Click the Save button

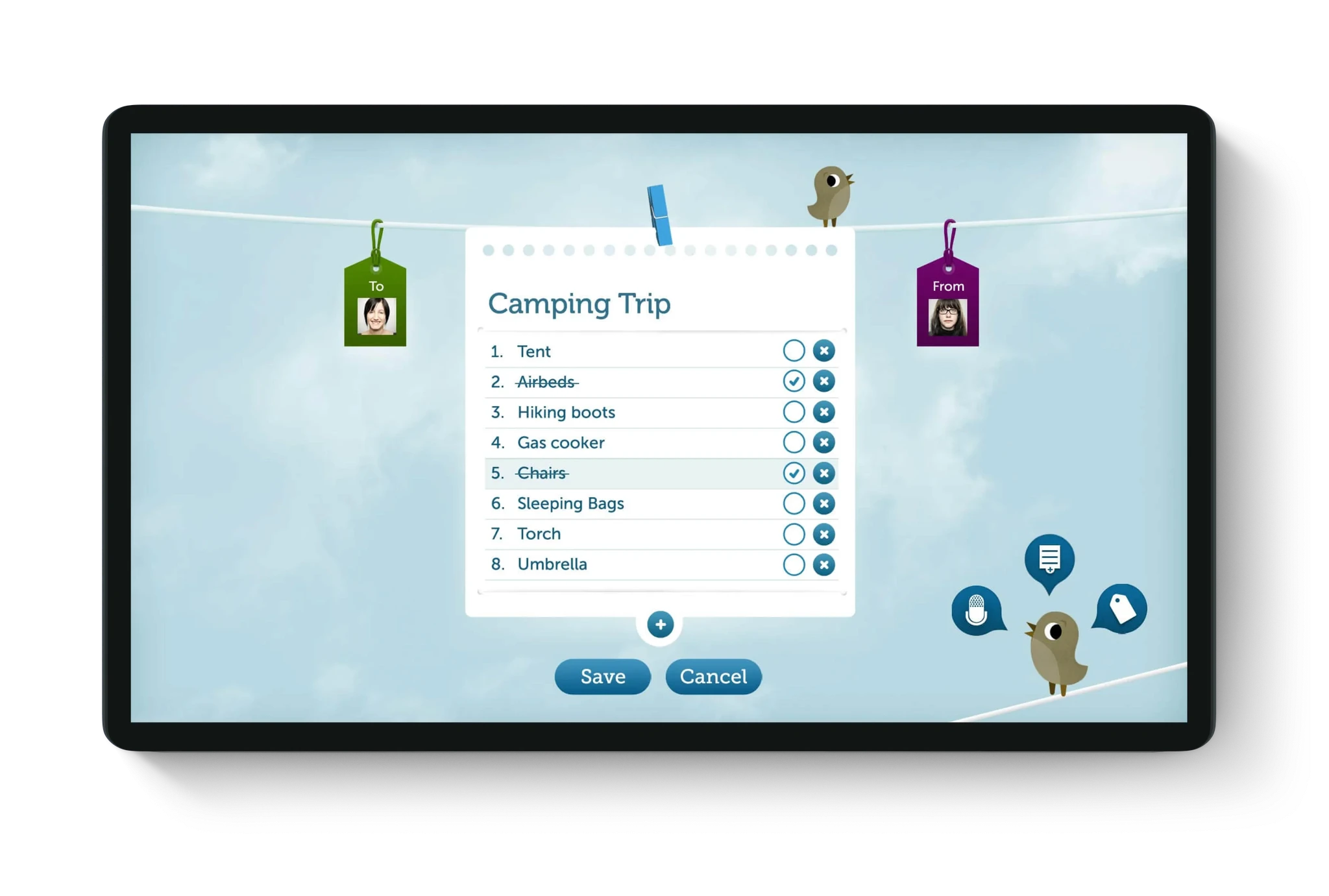pos(602,676)
